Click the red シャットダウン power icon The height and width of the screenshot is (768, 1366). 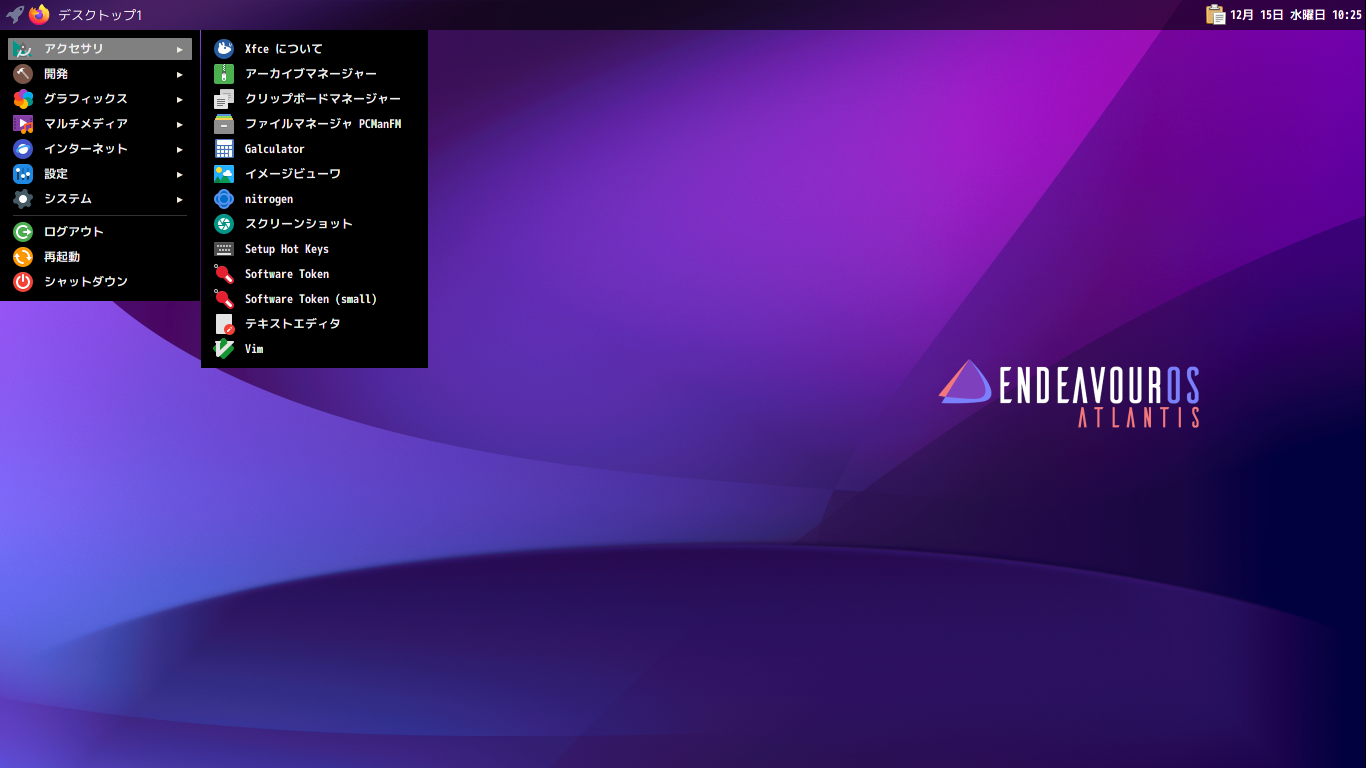[x=23, y=282]
